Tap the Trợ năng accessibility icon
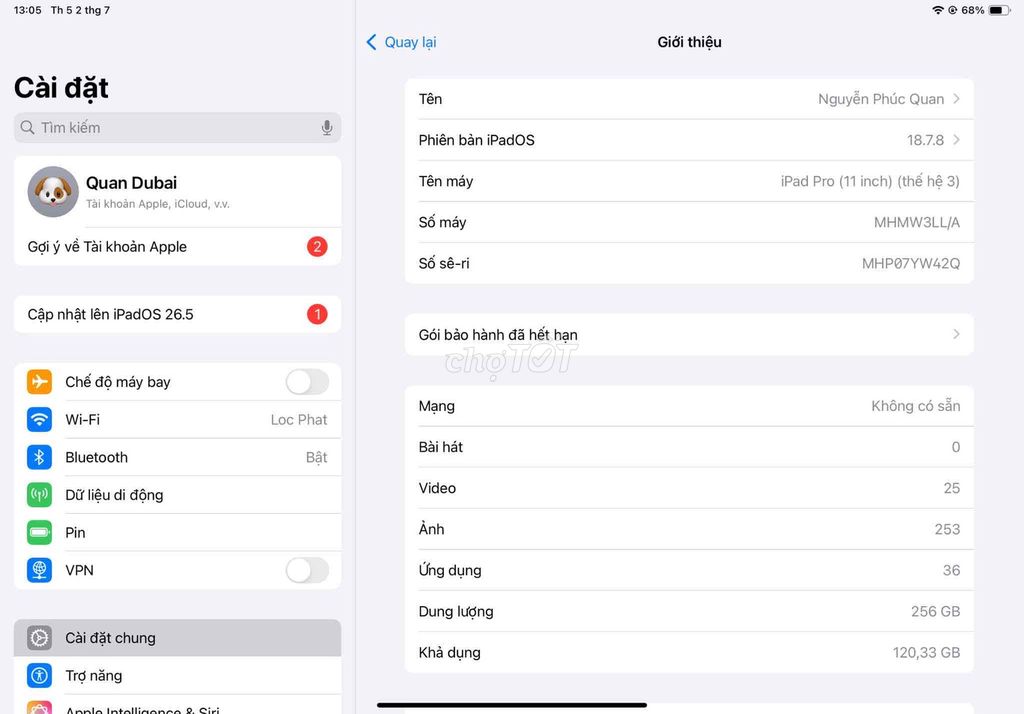This screenshot has height=714, width=1024. tap(39, 675)
